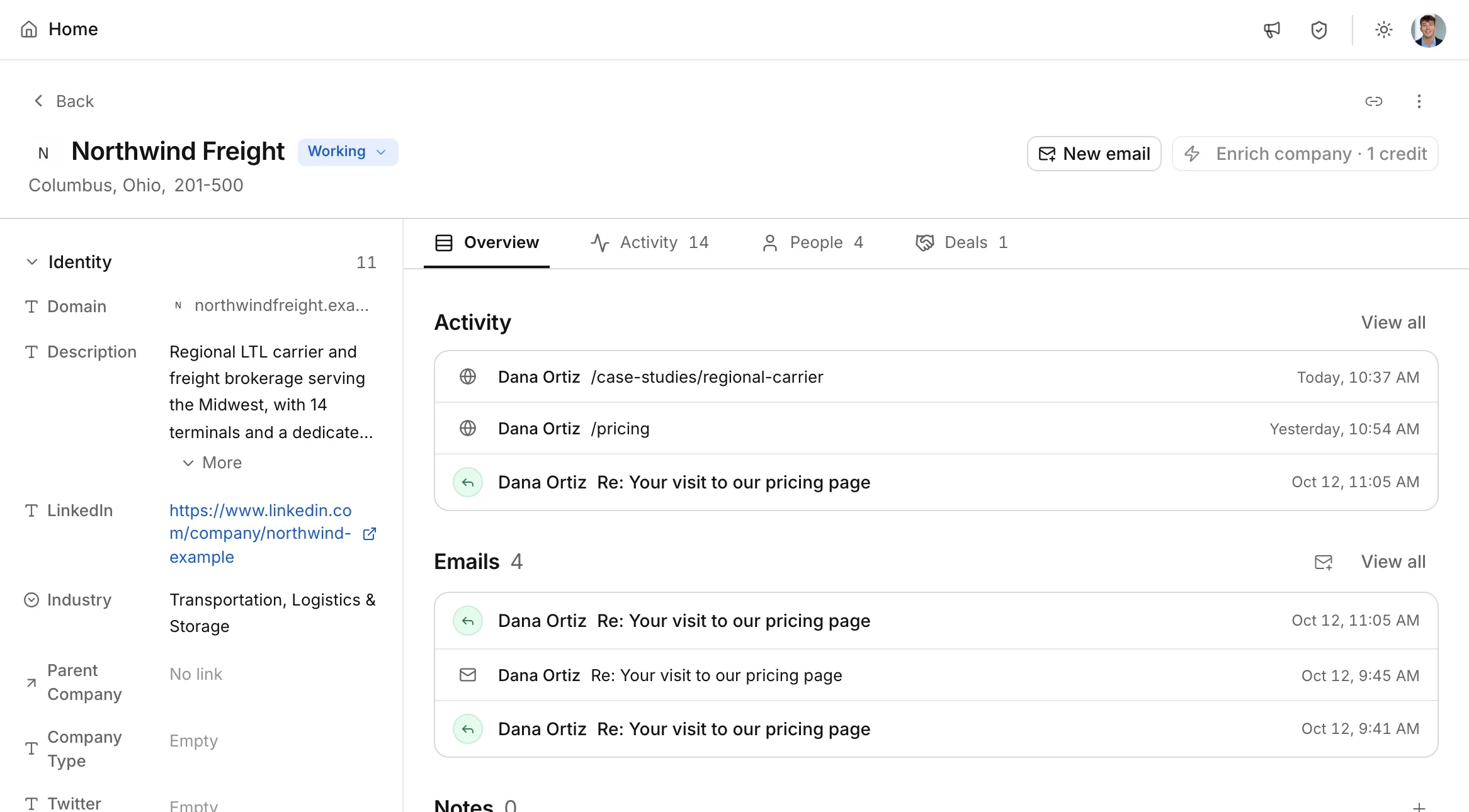Click envelope icon on 9:45 AM email
Screen dimensions: 1469x812
pyautogui.click(x=468, y=675)
